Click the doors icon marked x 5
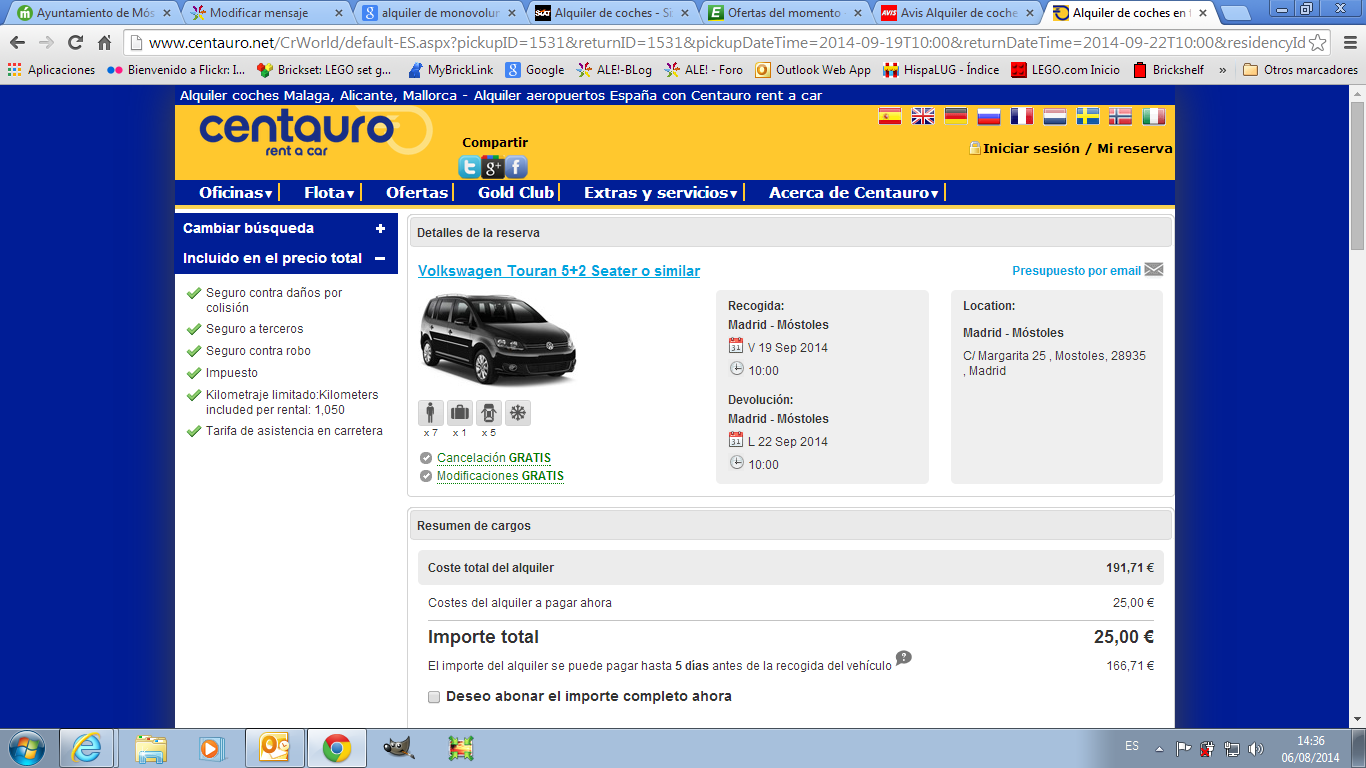 click(x=488, y=413)
